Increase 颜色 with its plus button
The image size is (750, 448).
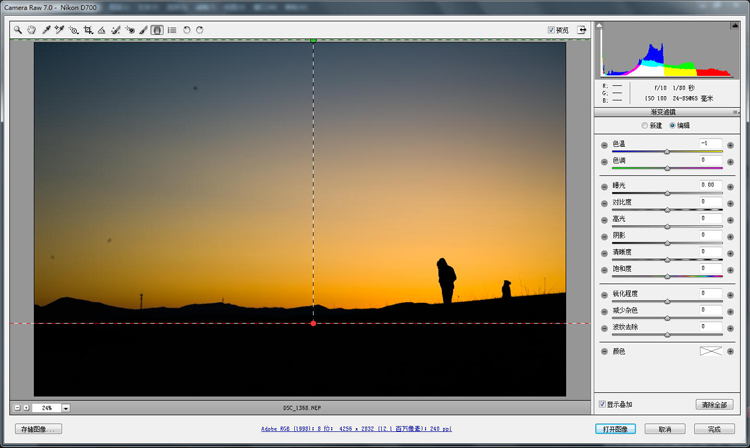pos(730,351)
